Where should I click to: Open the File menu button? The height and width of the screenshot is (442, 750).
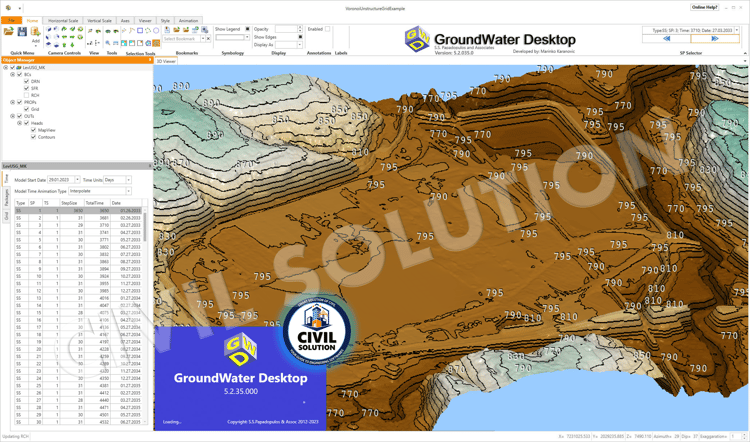coord(11,21)
